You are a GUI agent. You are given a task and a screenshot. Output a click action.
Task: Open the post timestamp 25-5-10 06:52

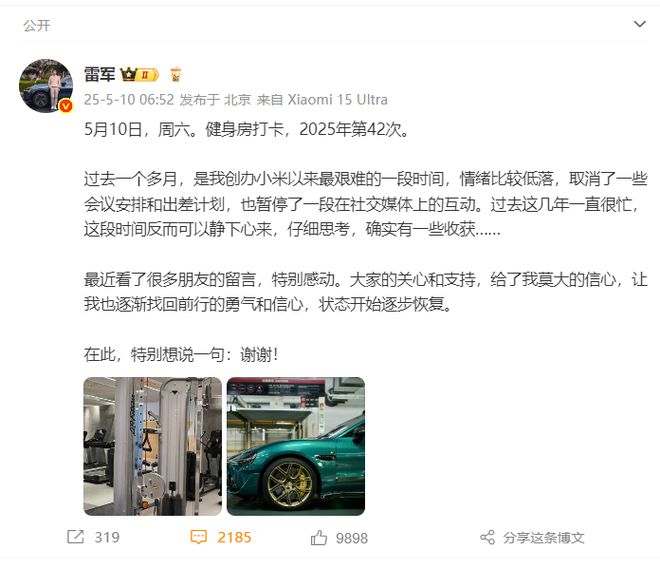(129, 100)
